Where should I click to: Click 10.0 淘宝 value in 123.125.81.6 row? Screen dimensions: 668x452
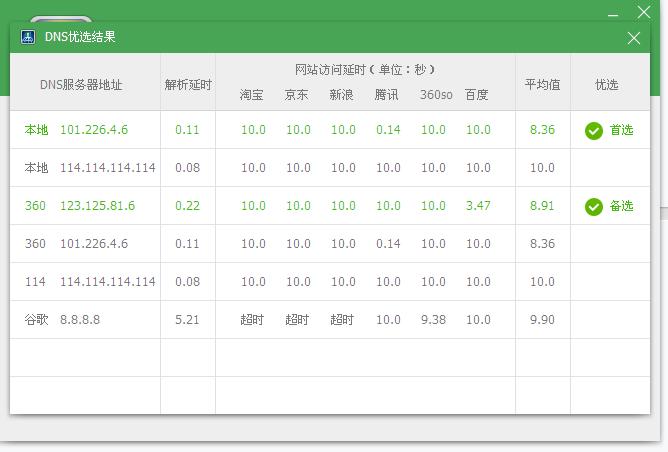(x=253, y=205)
